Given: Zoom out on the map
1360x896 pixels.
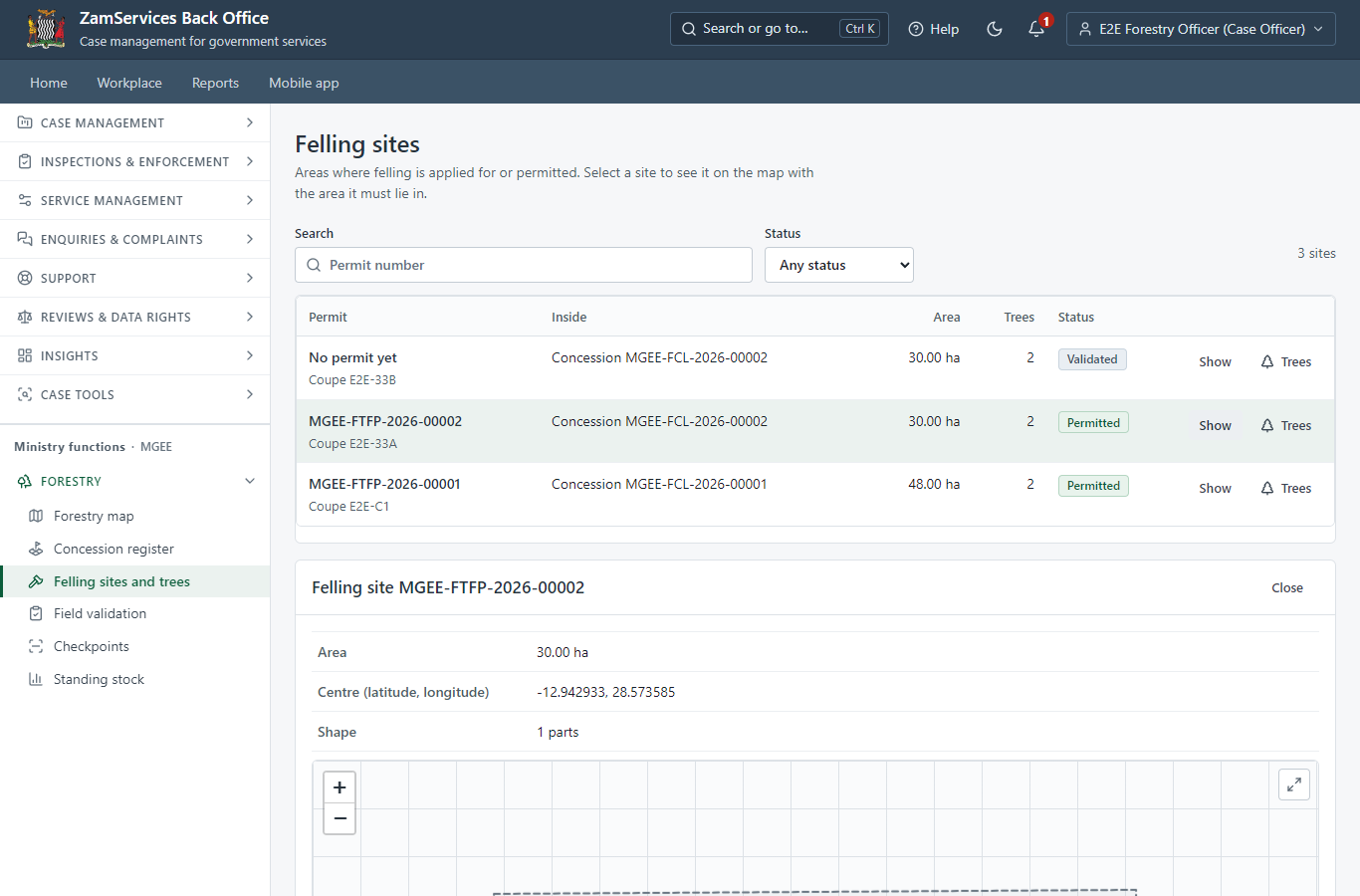Looking at the screenshot, I should click(340, 818).
